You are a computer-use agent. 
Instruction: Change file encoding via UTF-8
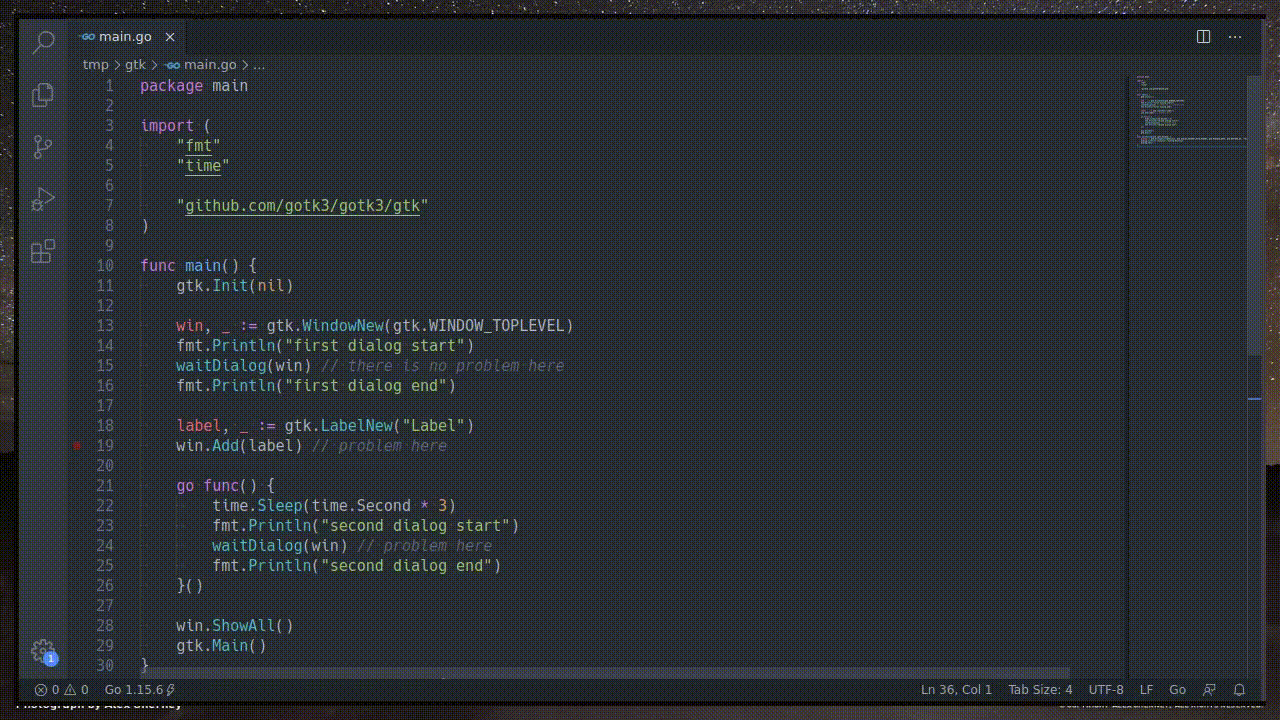[1106, 690]
